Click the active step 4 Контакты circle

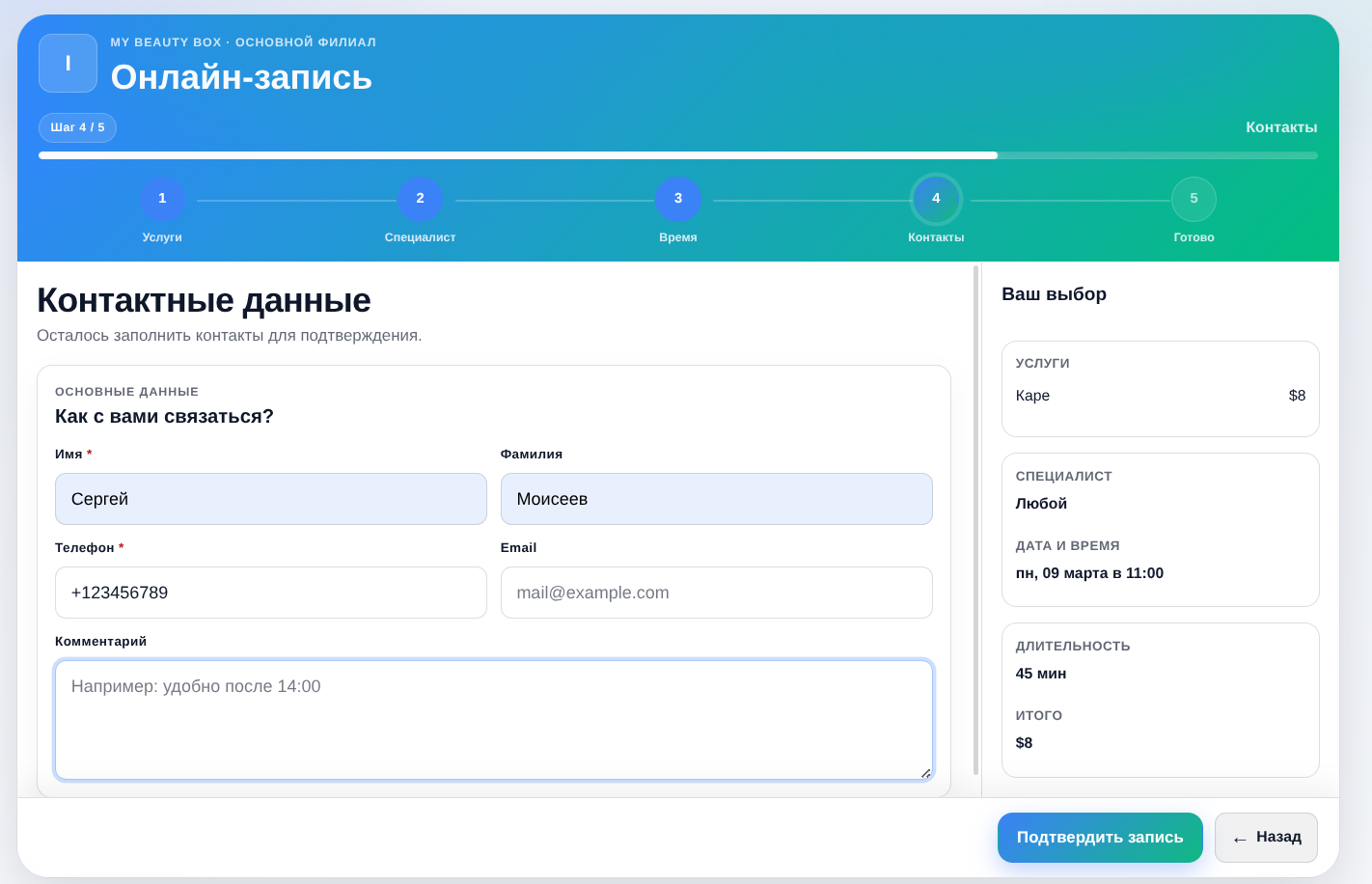936,199
